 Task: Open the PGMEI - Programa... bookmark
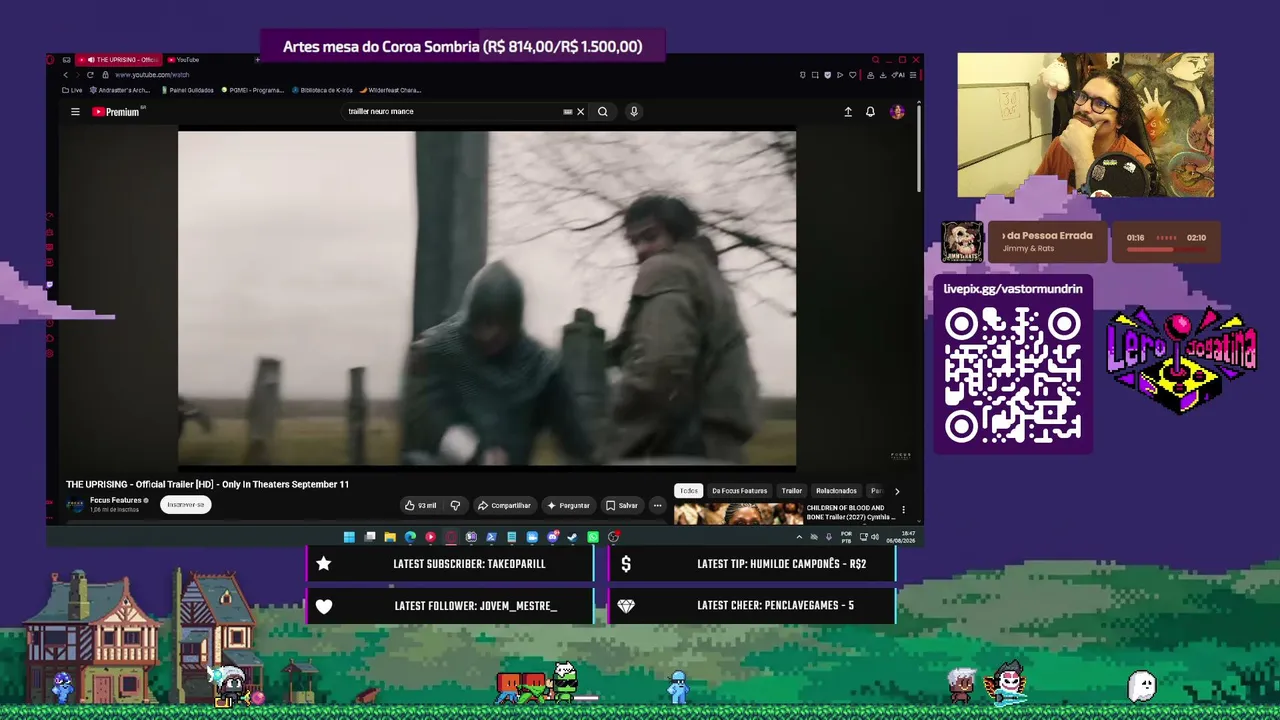[x=252, y=90]
